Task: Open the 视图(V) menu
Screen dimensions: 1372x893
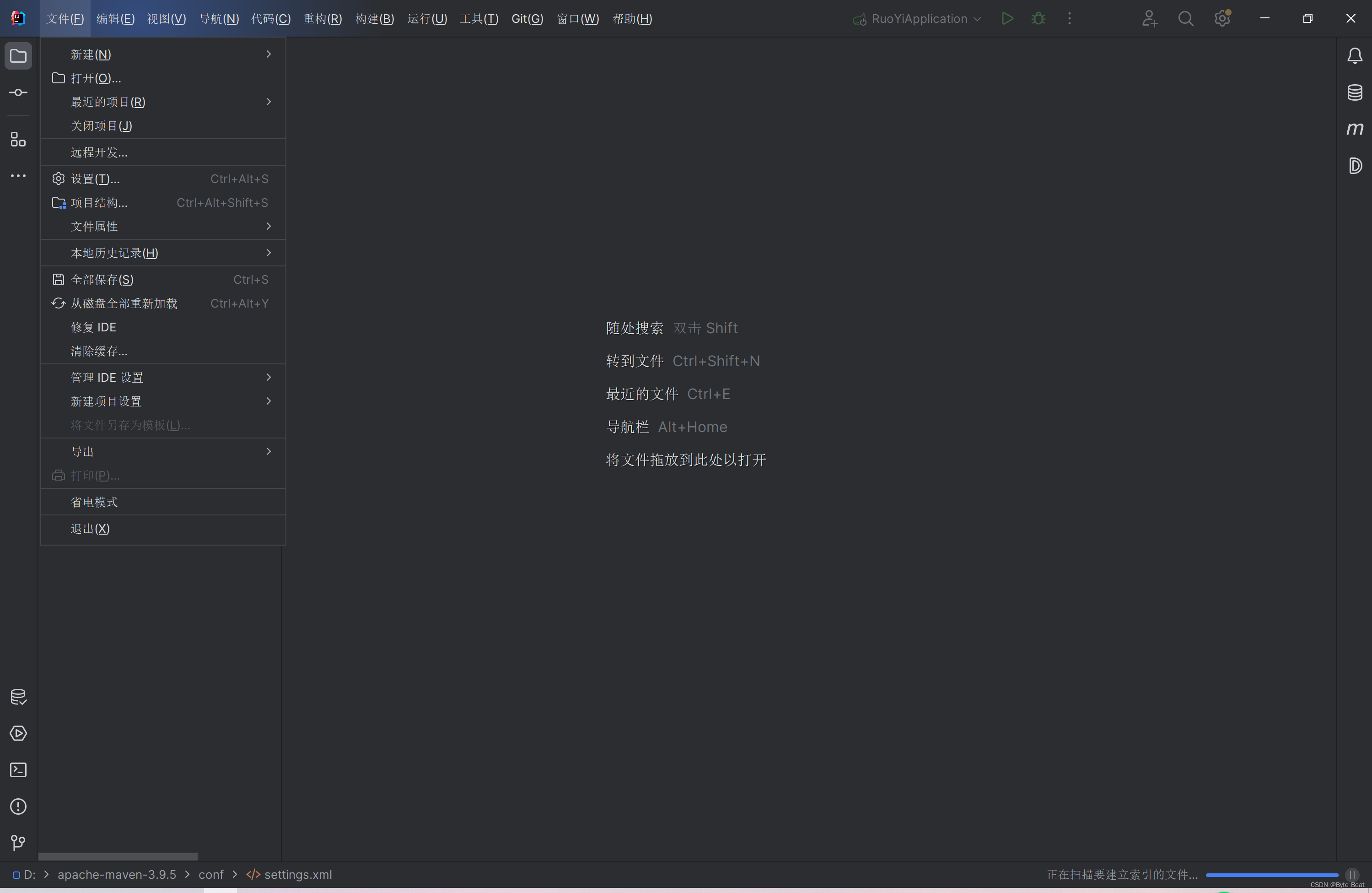Action: click(167, 18)
